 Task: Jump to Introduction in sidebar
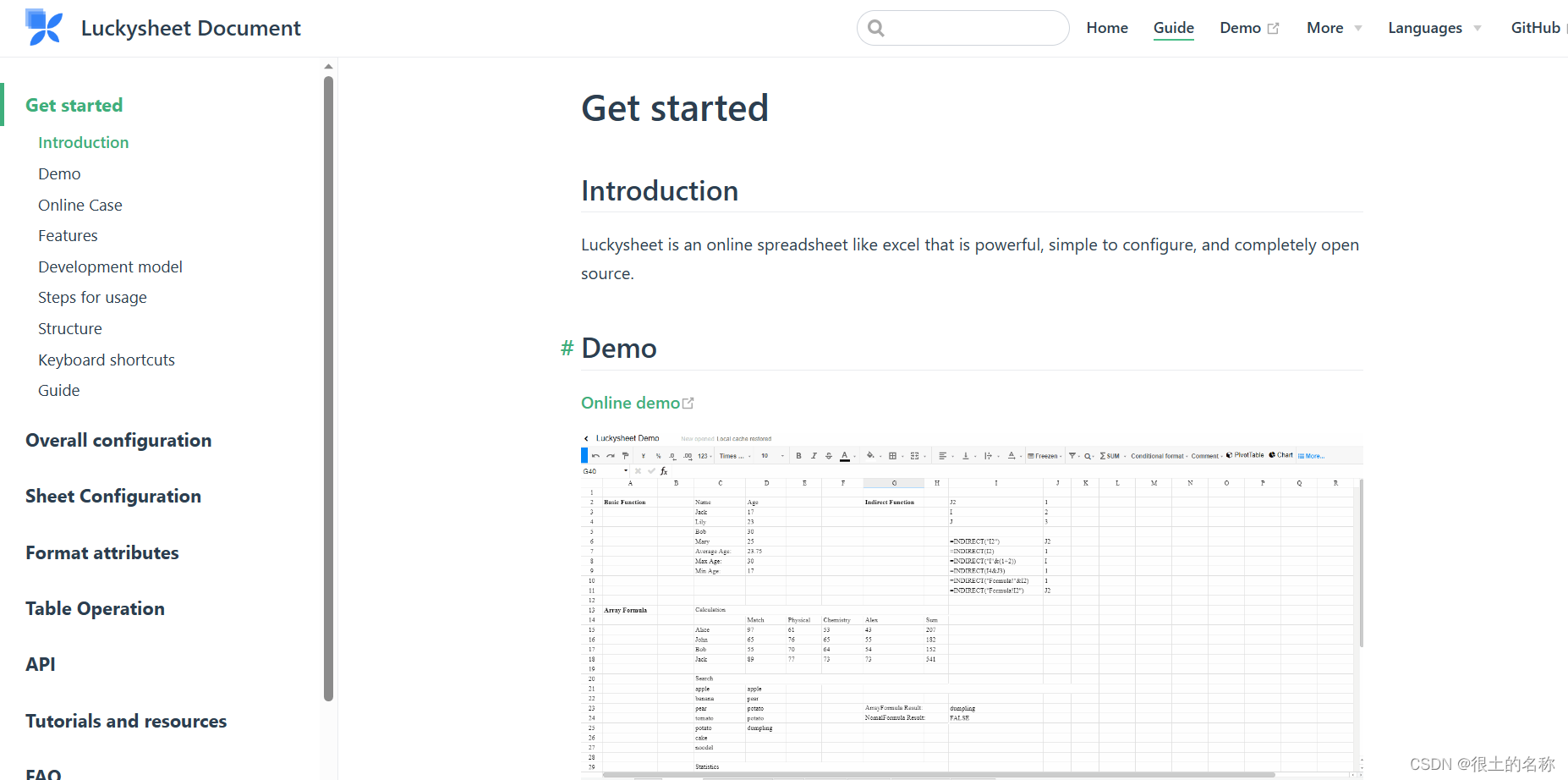point(84,142)
